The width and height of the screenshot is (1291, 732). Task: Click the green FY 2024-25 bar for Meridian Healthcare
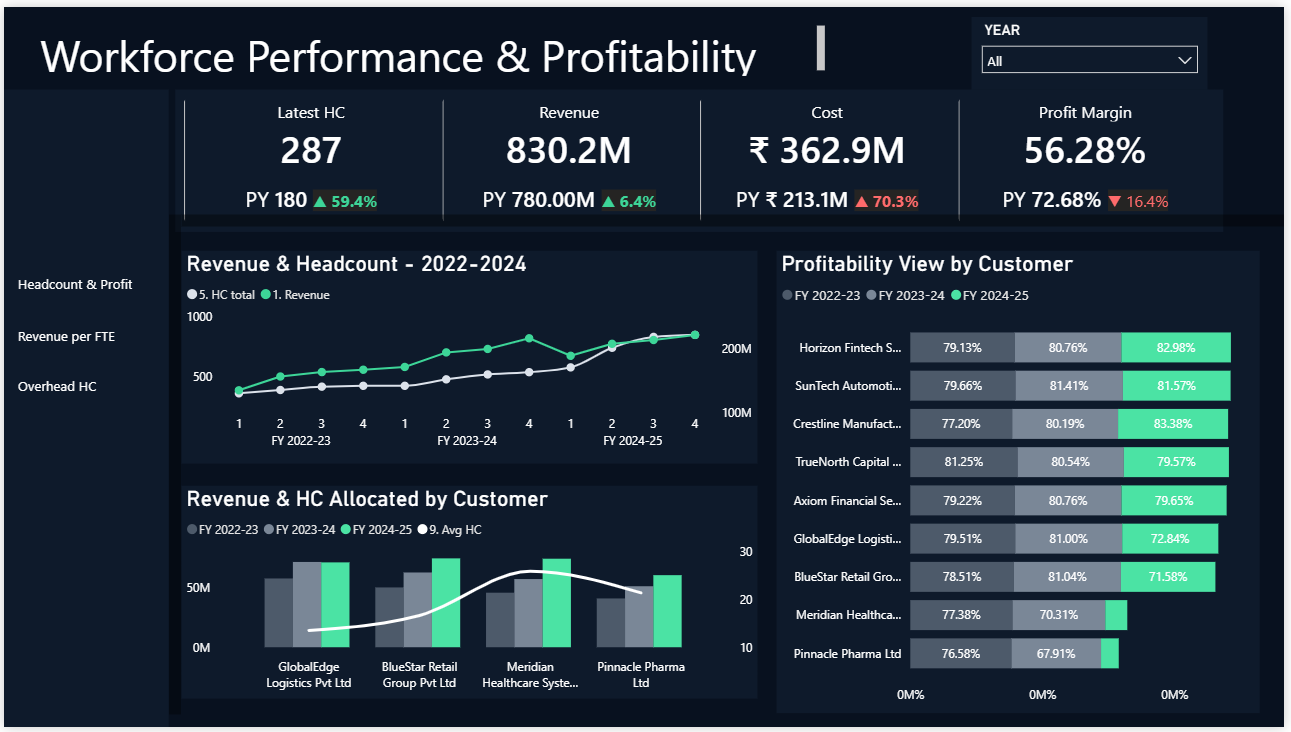(557, 603)
